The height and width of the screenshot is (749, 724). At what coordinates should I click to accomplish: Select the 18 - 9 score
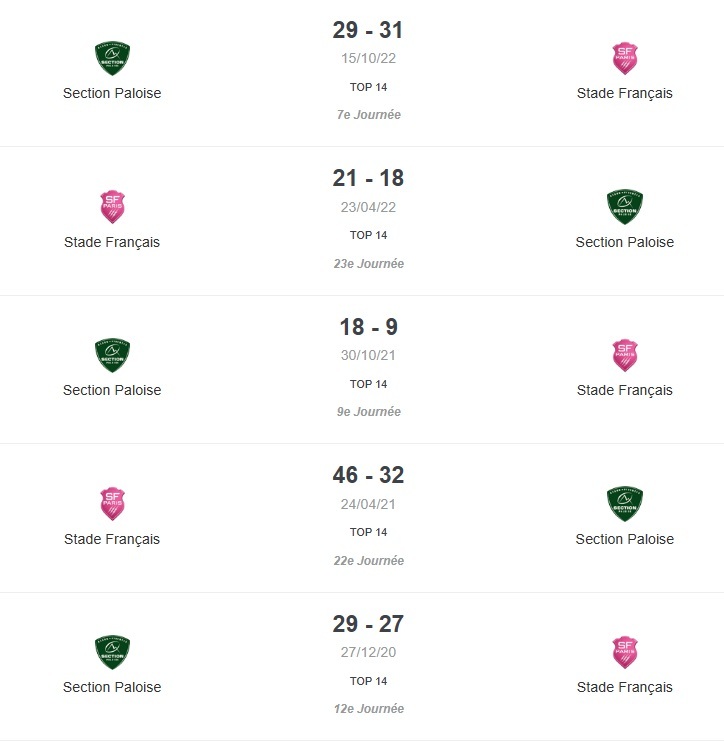coord(368,327)
